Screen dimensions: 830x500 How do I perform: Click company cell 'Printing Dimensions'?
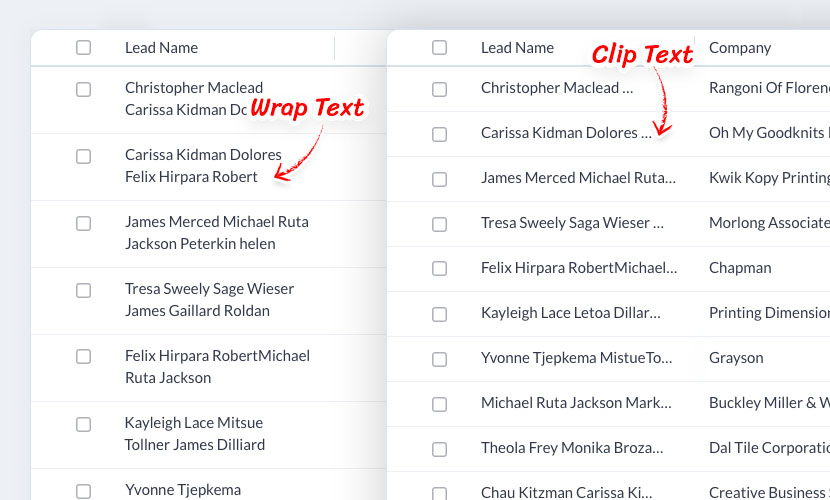point(769,313)
